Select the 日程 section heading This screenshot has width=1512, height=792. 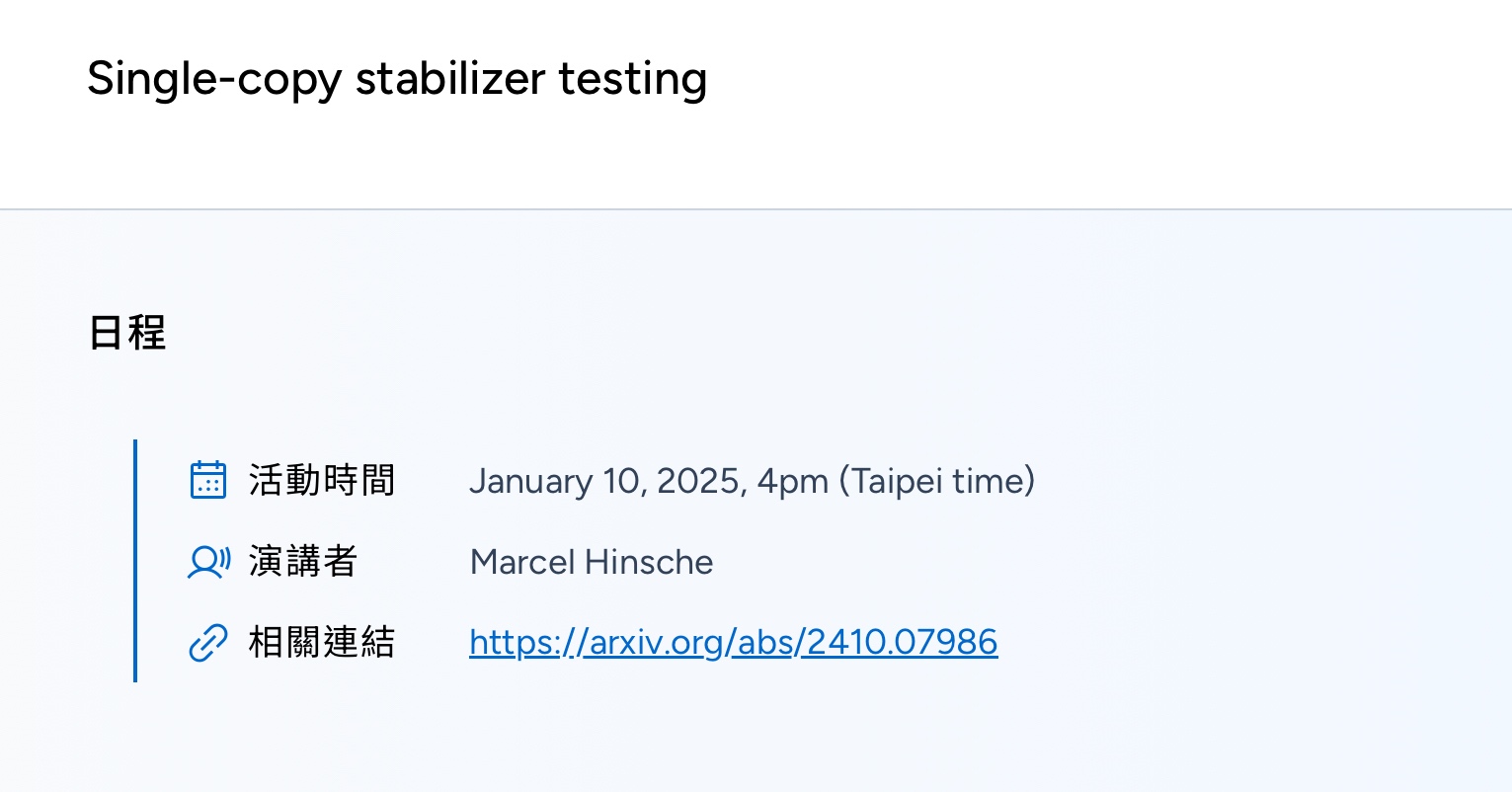127,332
